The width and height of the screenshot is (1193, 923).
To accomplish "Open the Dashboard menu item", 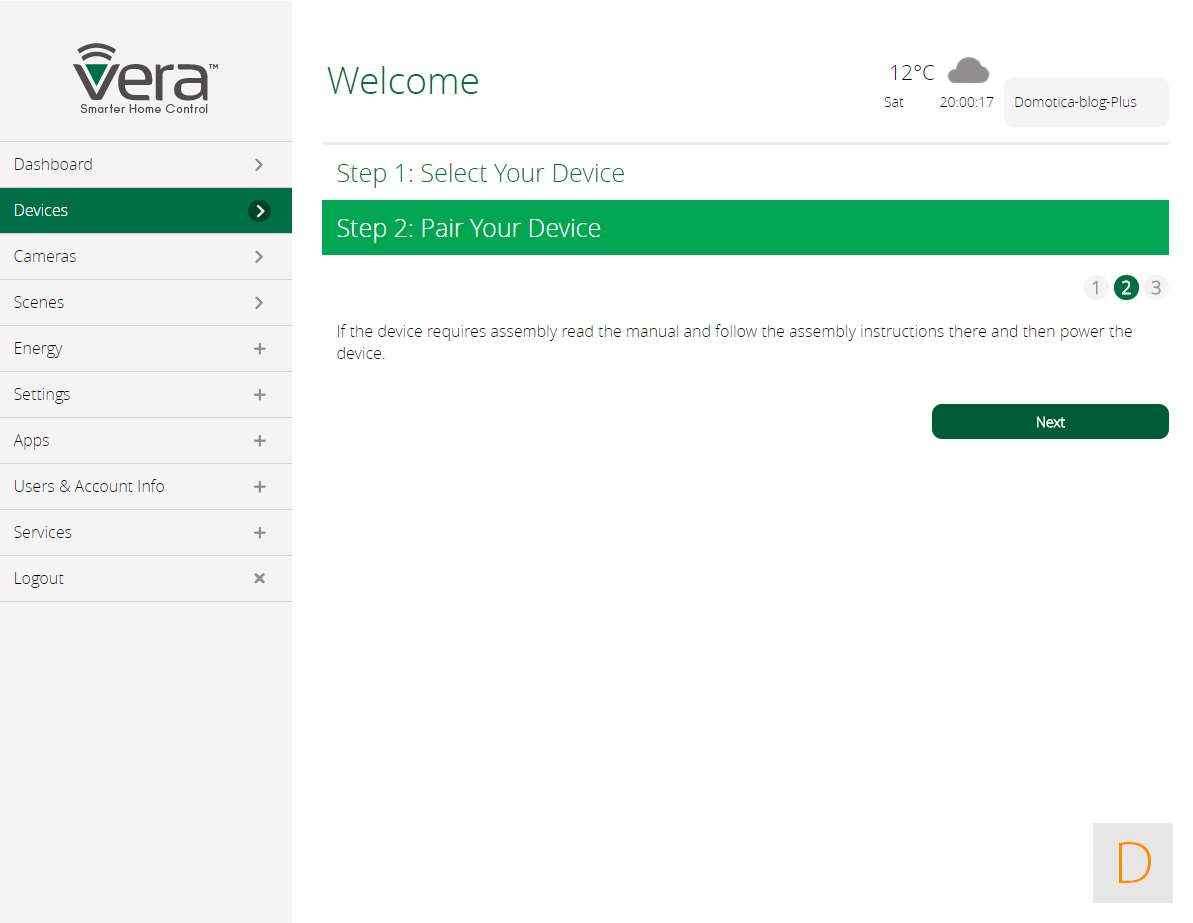I will (x=53, y=164).
